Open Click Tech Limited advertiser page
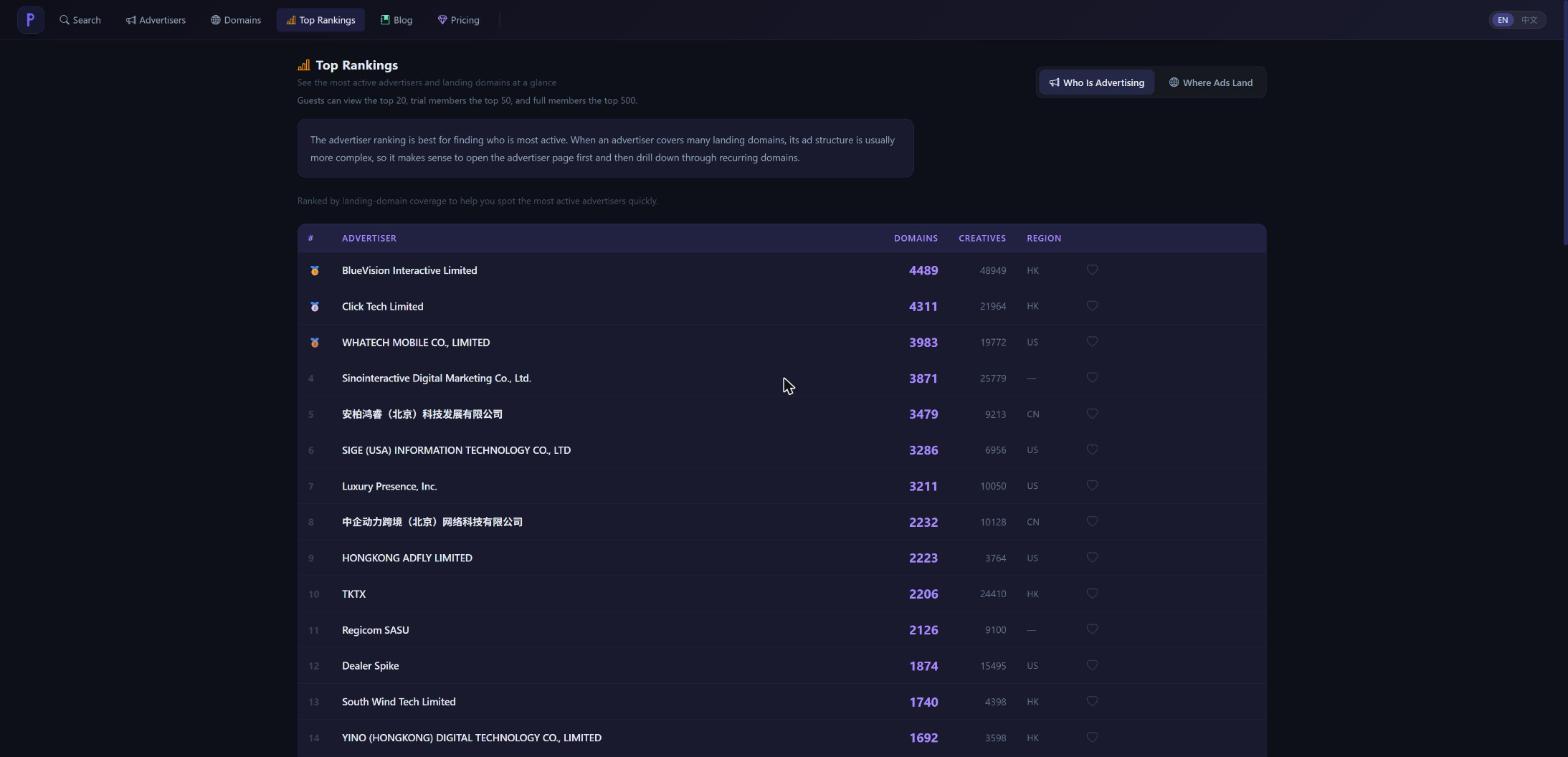Image resolution: width=1568 pixels, height=757 pixels. coord(382,307)
